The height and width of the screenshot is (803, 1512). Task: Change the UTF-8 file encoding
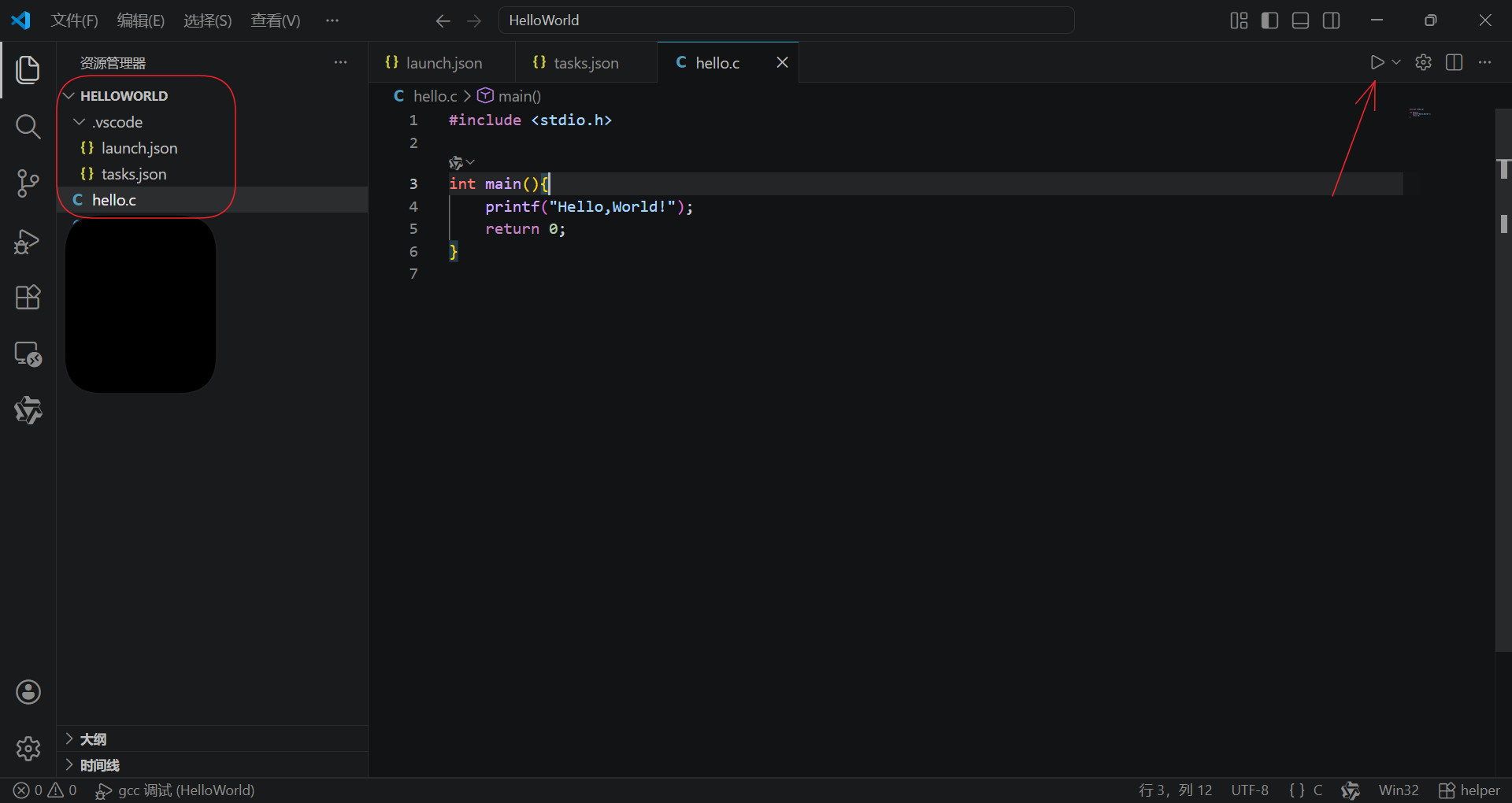point(1250,790)
